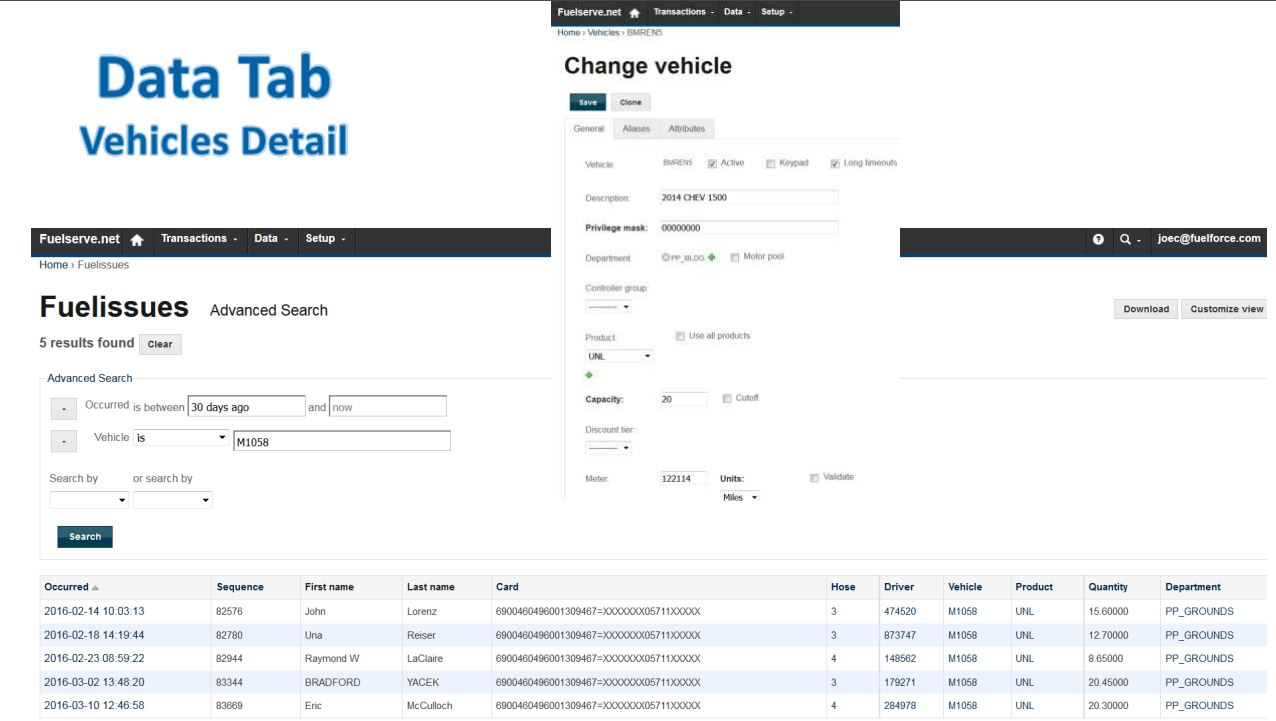1276x721 pixels.
Task: Click the Meter input field showing 122114
Action: pyautogui.click(x=682, y=478)
